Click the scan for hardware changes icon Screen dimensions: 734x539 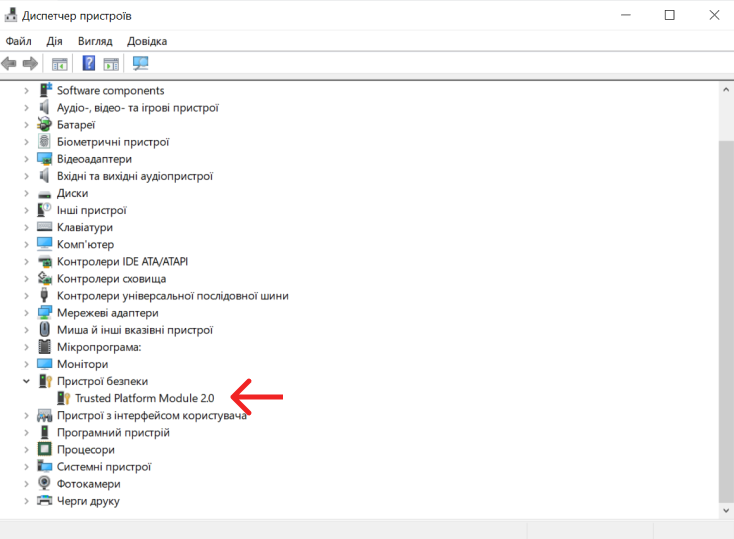coord(140,64)
